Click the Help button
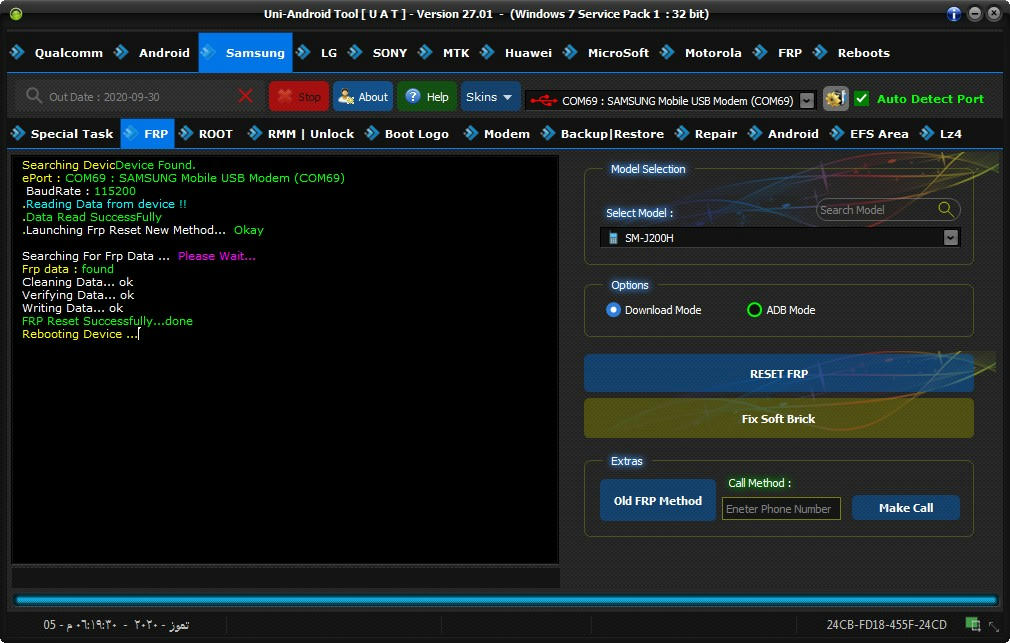The image size is (1010, 643). (x=427, y=97)
